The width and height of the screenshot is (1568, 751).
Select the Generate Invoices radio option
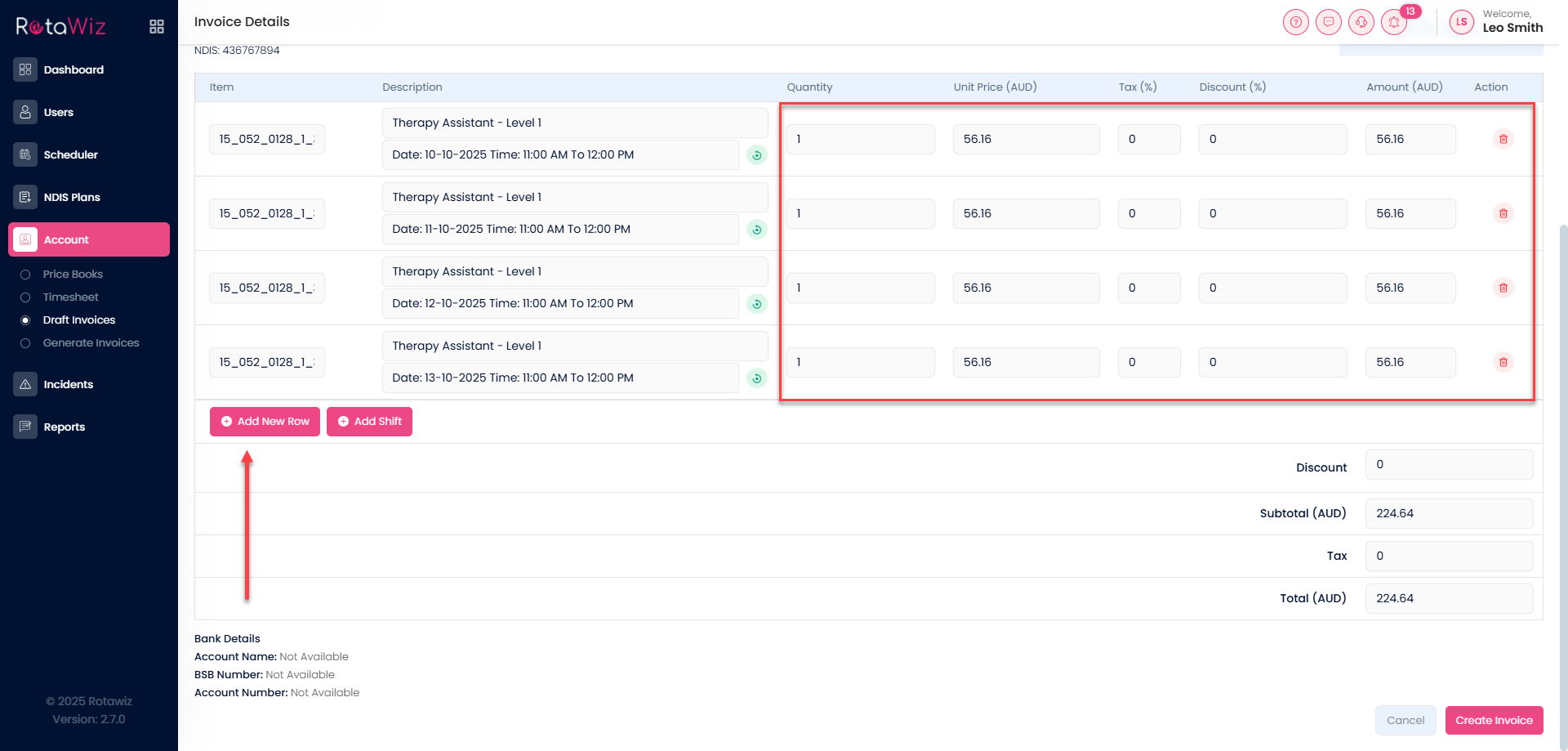click(25, 343)
